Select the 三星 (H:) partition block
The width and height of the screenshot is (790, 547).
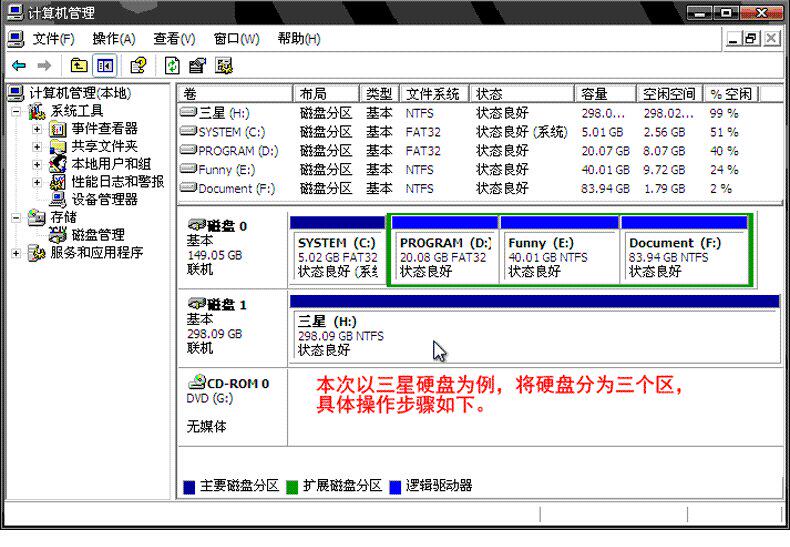click(x=535, y=335)
